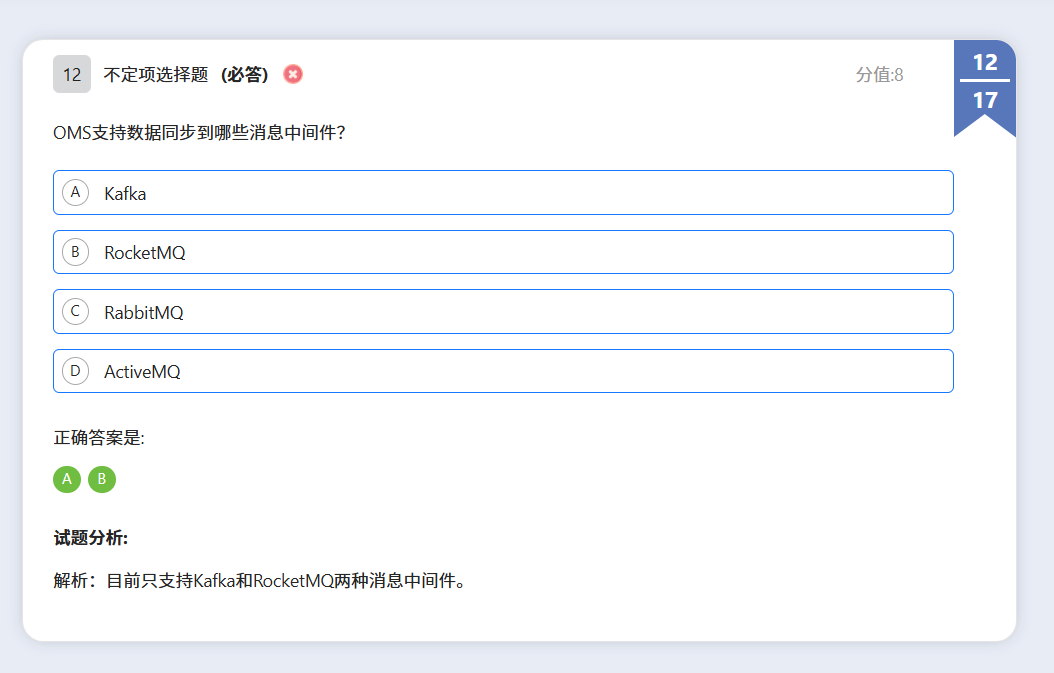
Task: Click the OMS question text
Action: tap(200, 133)
